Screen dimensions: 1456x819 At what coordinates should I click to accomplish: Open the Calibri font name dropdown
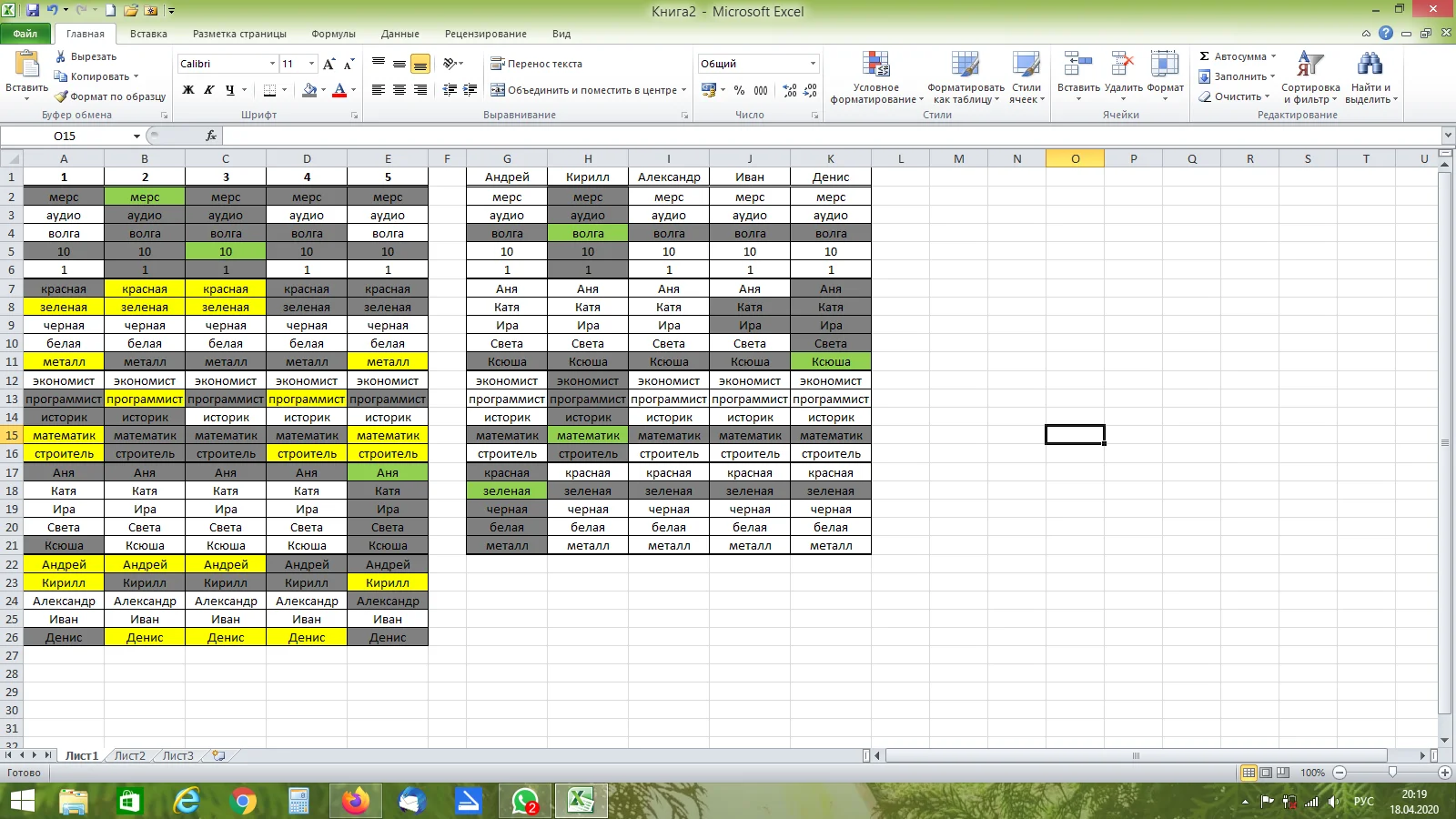coord(272,64)
